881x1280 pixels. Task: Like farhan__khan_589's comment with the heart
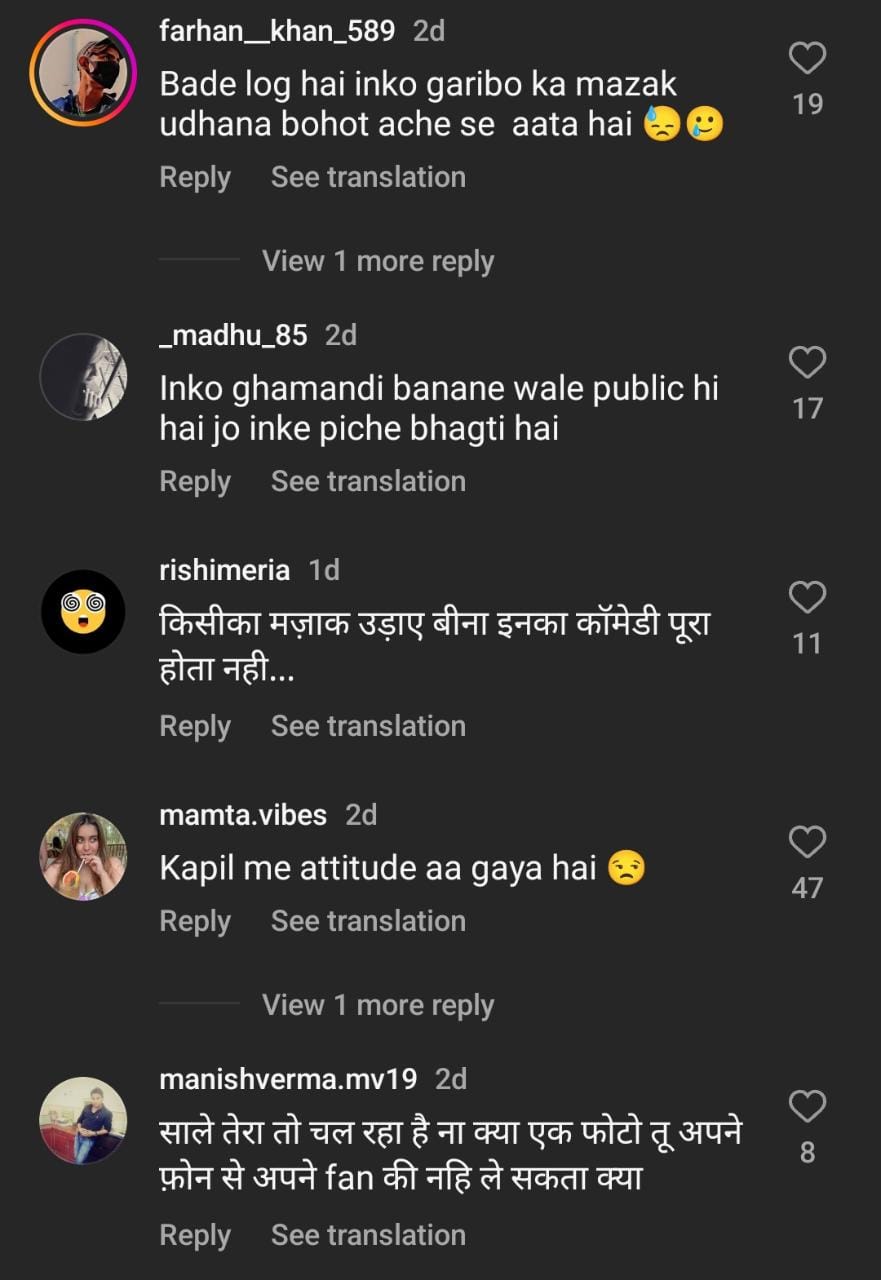(807, 60)
